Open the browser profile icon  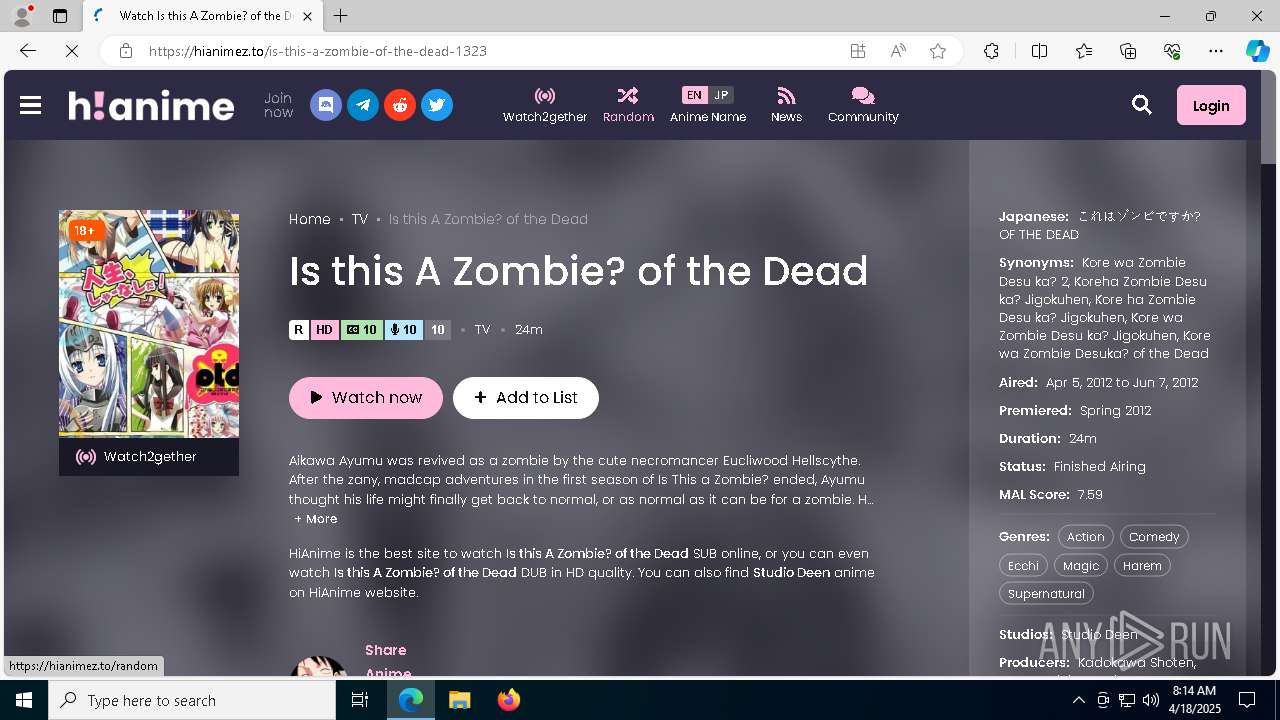(22, 16)
